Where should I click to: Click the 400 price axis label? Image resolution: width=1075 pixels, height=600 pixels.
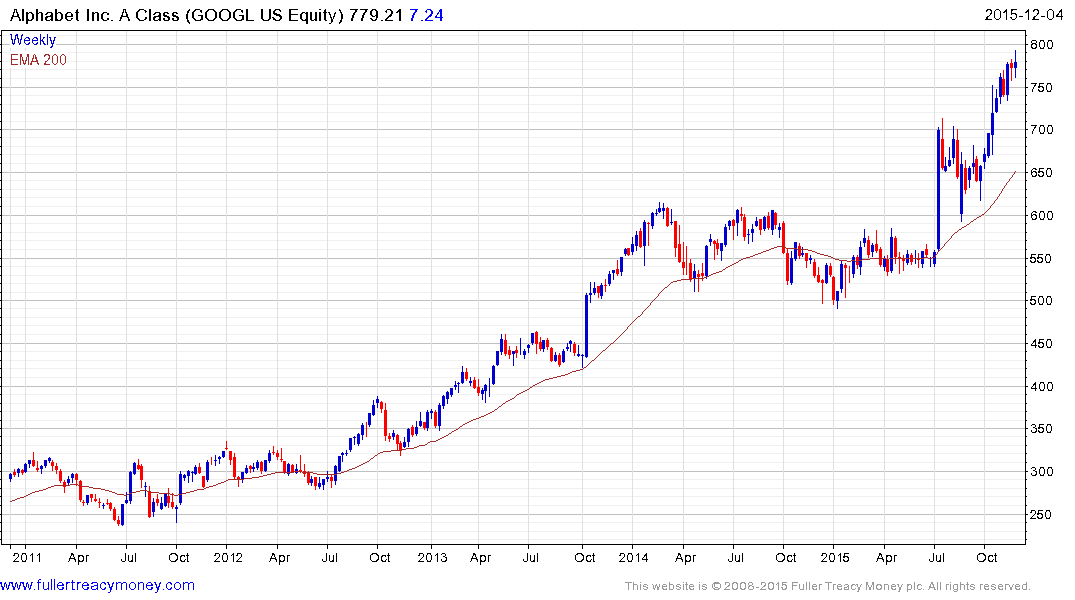pos(1041,386)
